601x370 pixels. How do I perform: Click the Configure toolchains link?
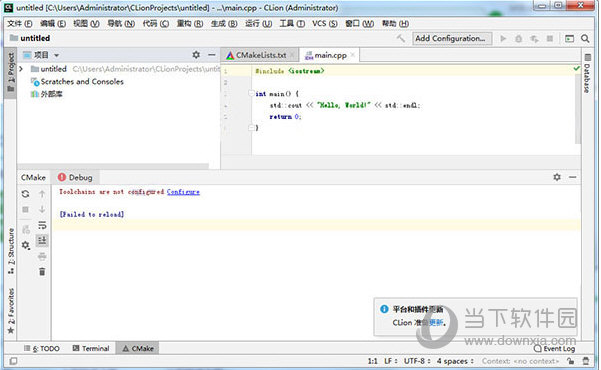point(183,192)
